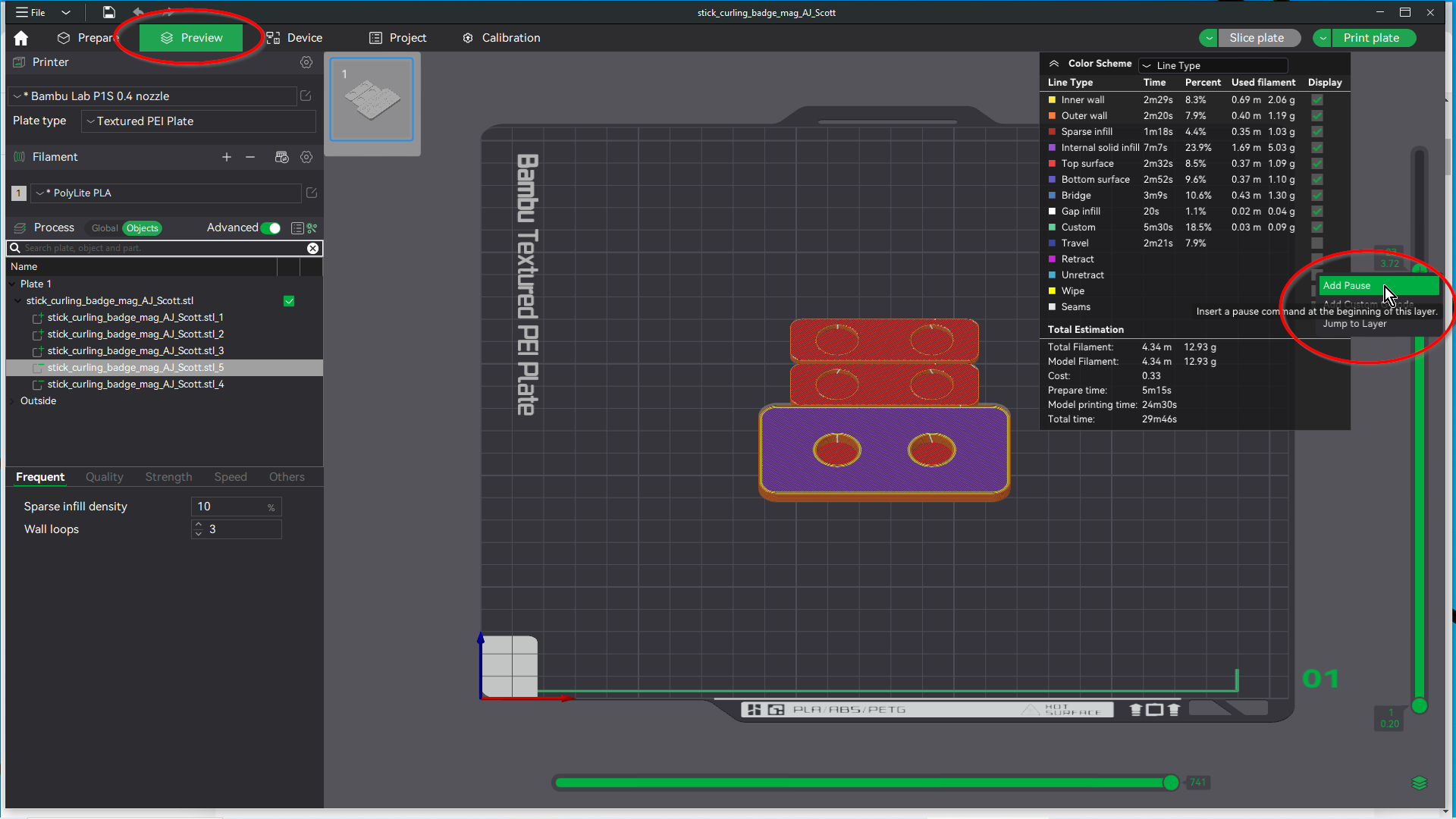
Task: Open the Color Scheme Line Type dropdown
Action: [1213, 66]
